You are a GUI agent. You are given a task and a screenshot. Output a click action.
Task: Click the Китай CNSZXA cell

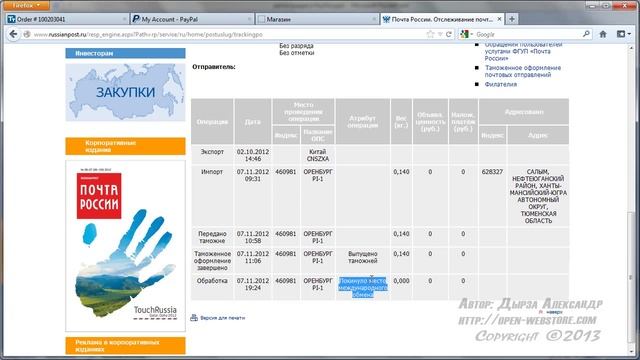[x=318, y=155]
